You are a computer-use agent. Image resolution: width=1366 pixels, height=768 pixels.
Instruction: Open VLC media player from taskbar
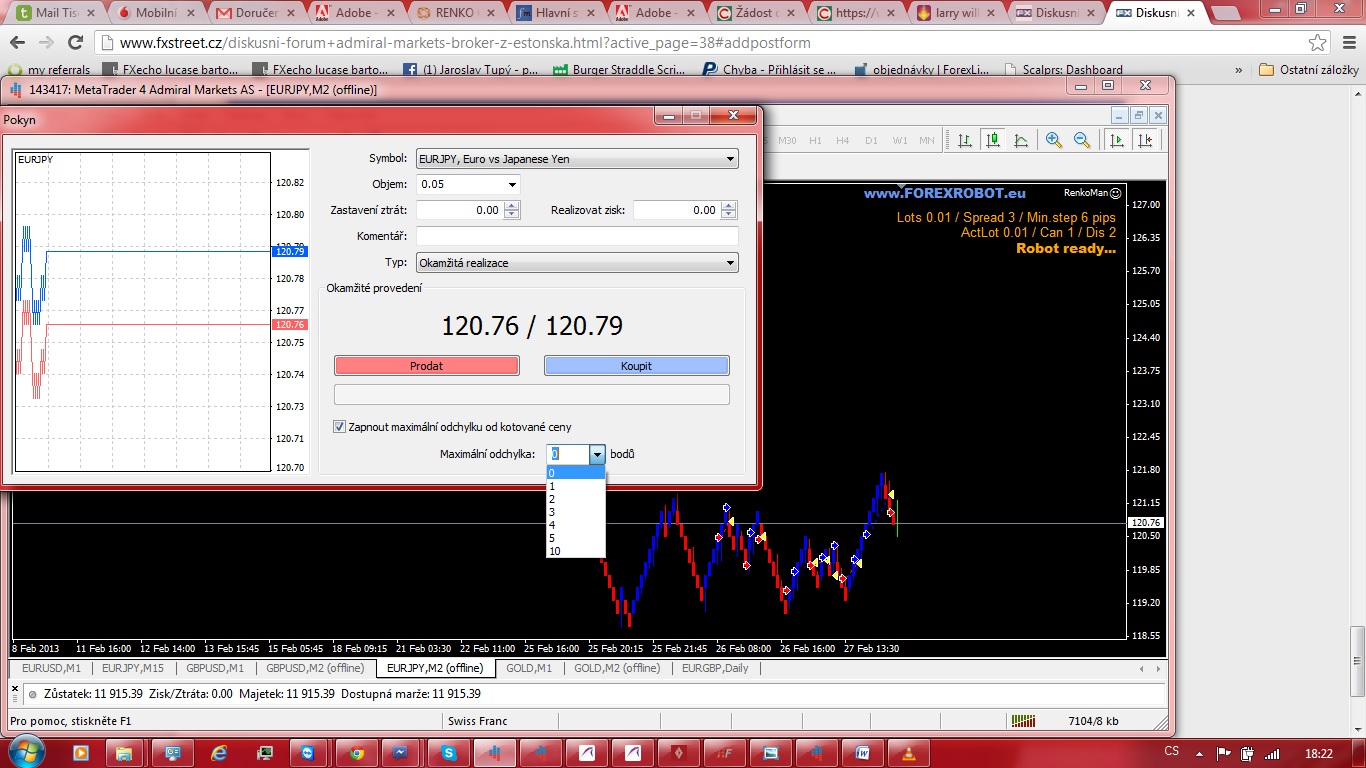[909, 752]
